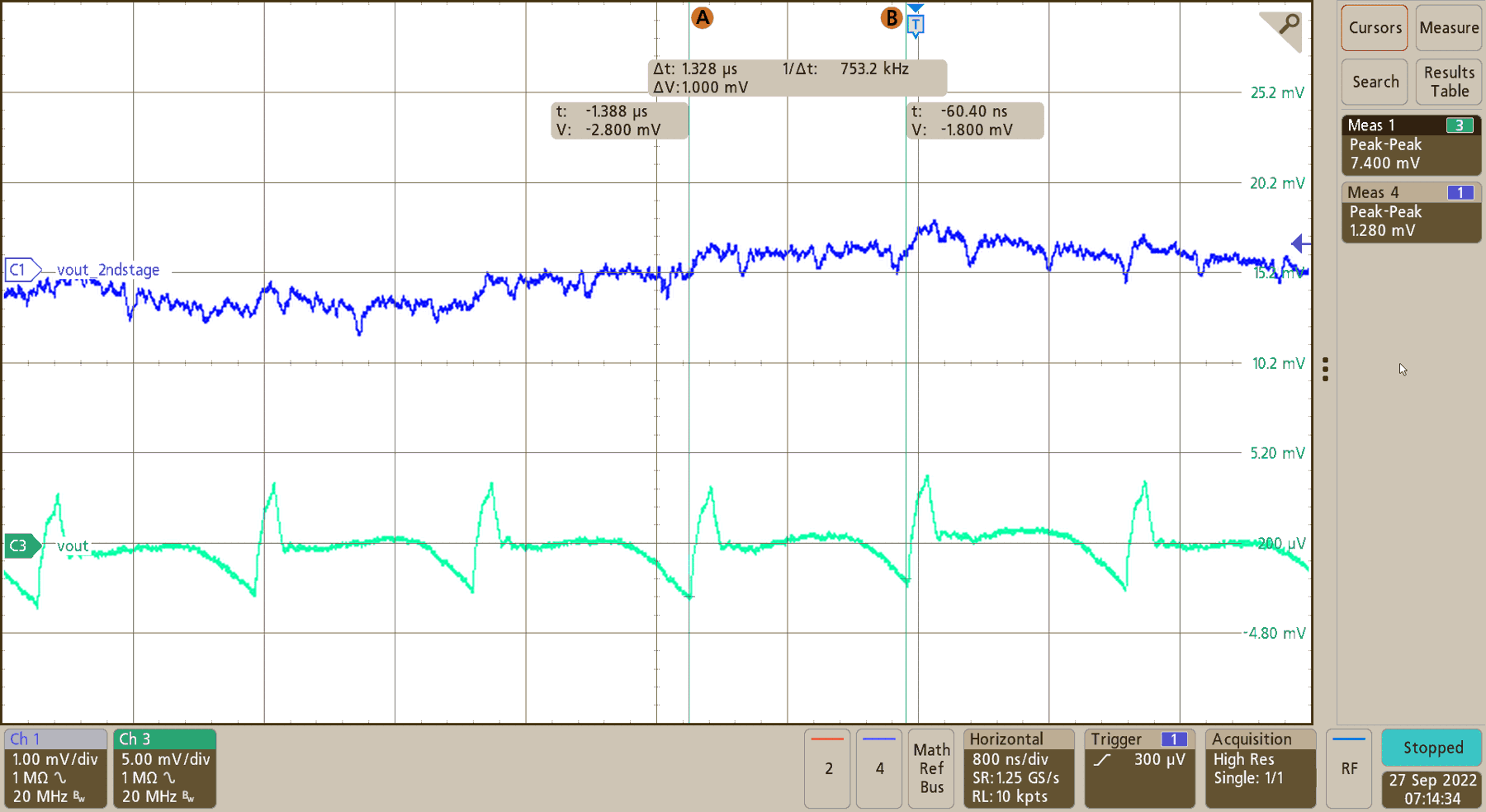
Task: Select the C3 vout channel handle
Action: (19, 545)
